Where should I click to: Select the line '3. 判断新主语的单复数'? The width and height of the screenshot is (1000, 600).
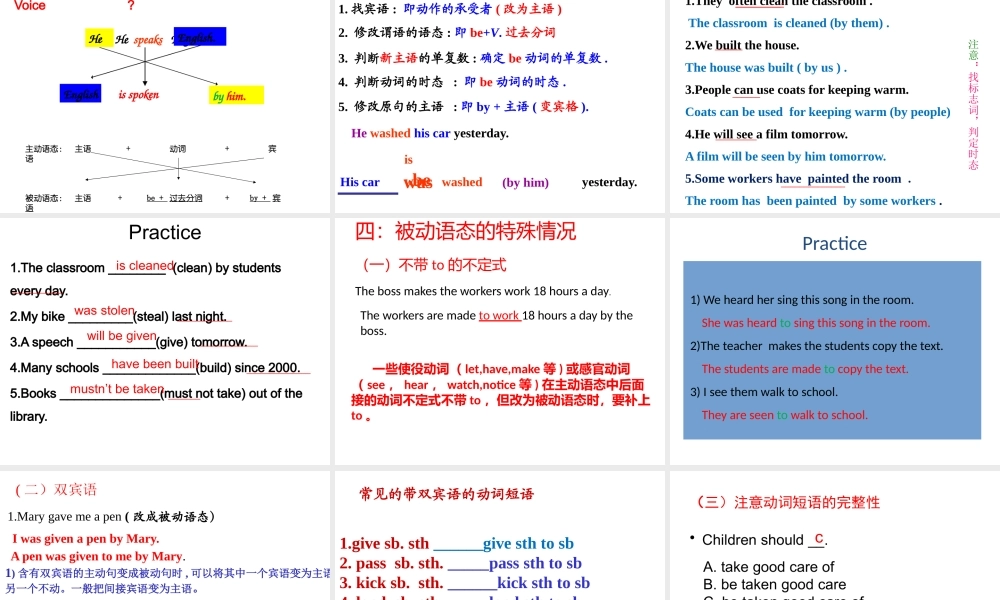473,58
